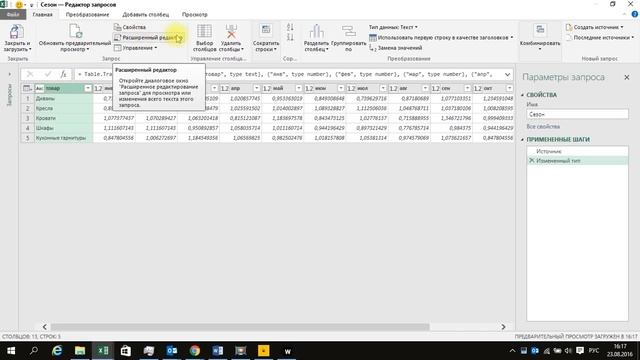The image size is (640, 360).
Task: Click the fx function icon
Action: (63, 74)
